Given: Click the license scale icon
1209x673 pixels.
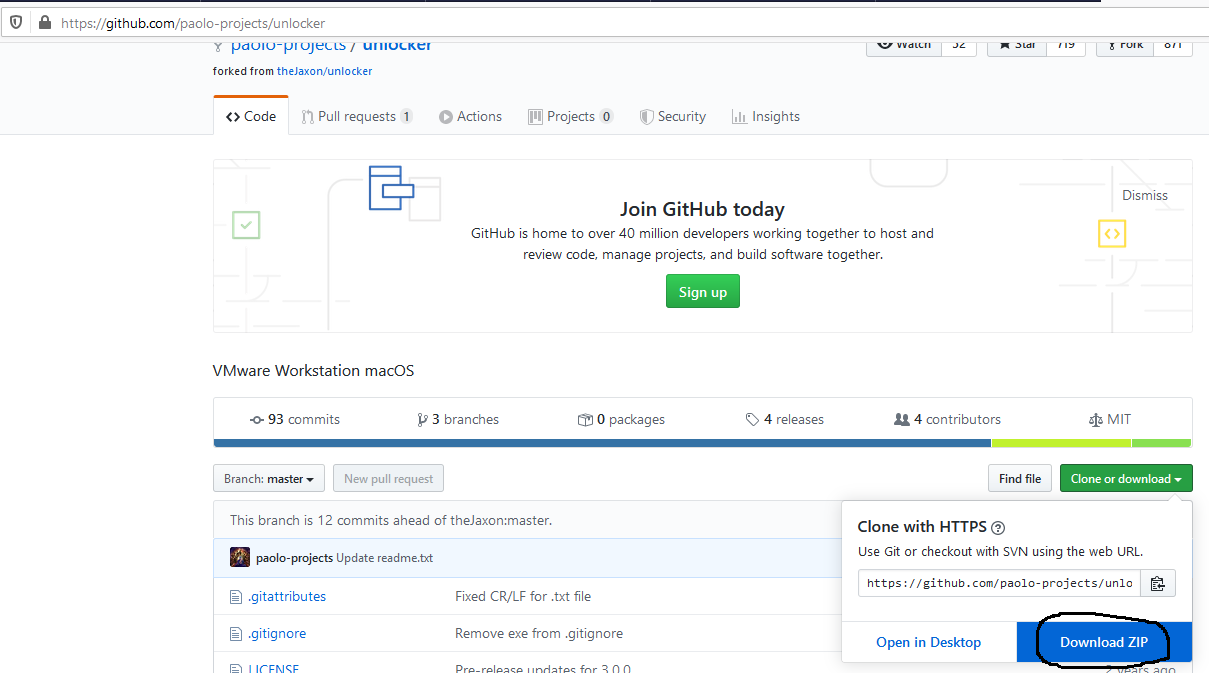Looking at the screenshot, I should [x=1095, y=420].
